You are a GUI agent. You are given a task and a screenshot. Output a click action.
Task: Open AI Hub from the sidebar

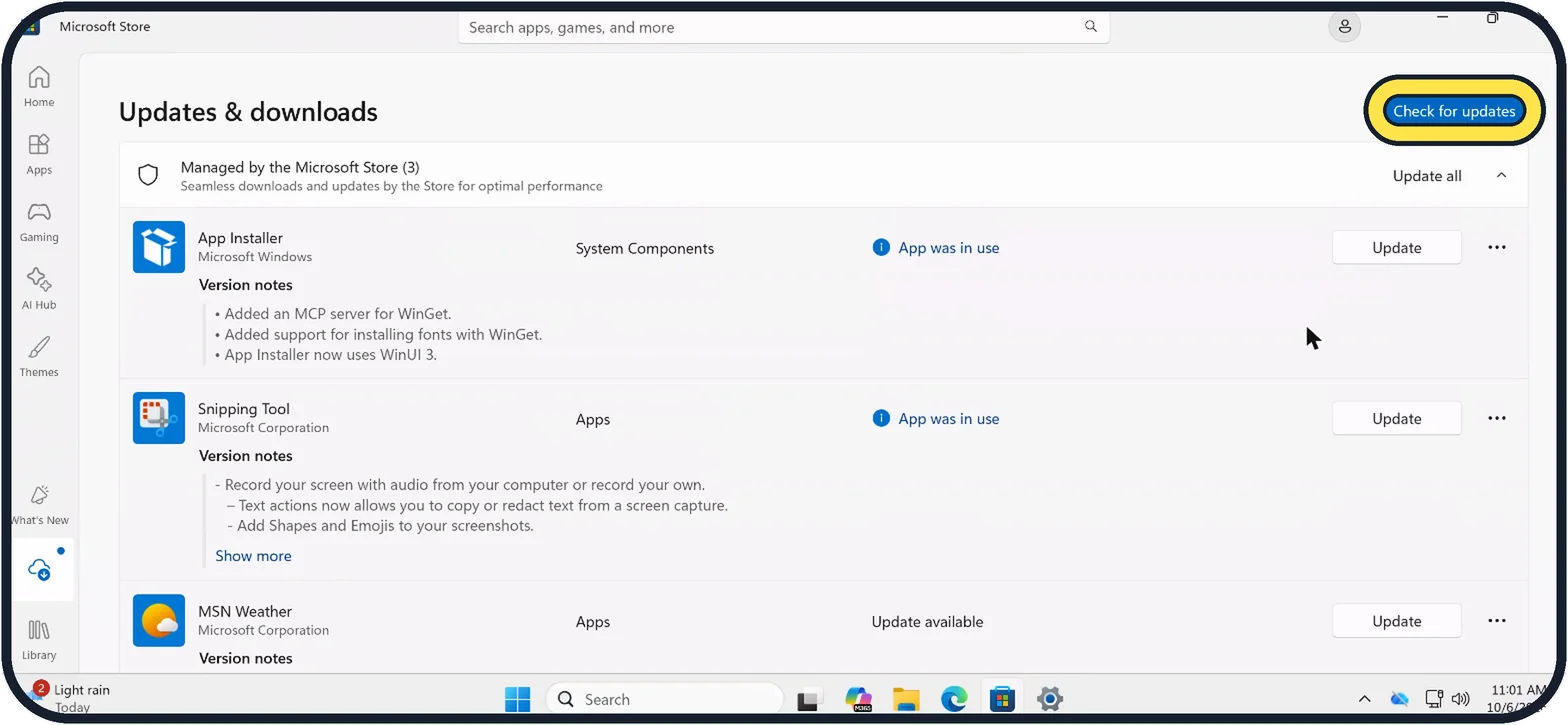click(x=39, y=289)
